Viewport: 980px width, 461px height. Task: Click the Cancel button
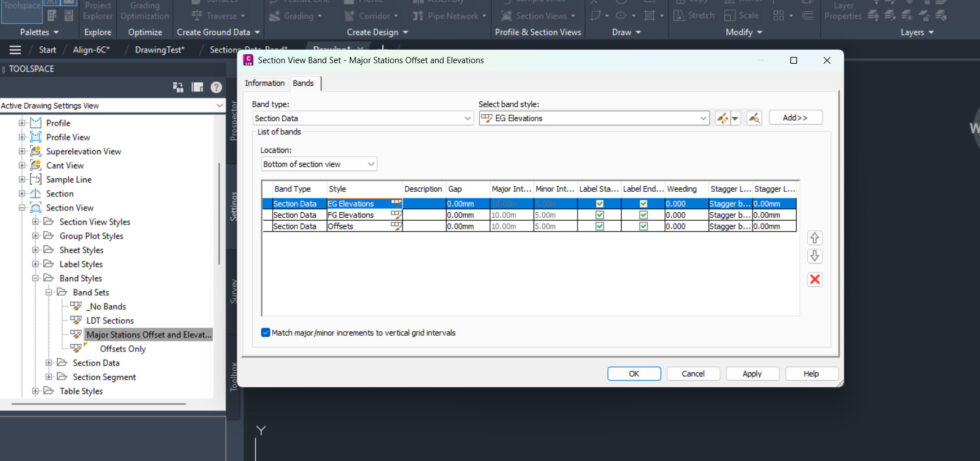[693, 374]
